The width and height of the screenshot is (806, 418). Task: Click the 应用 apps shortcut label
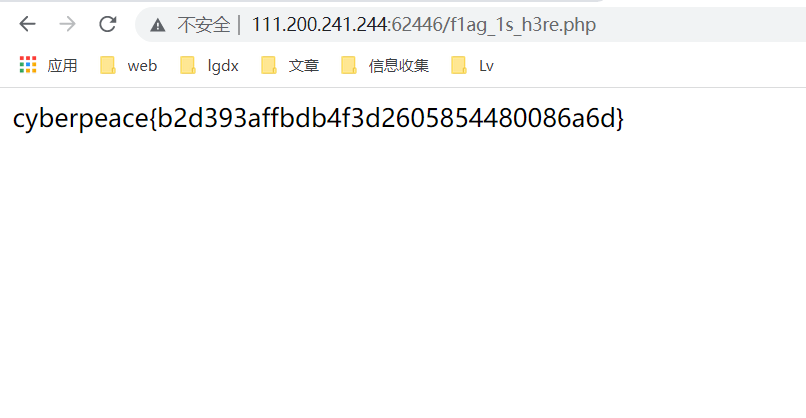(62, 66)
